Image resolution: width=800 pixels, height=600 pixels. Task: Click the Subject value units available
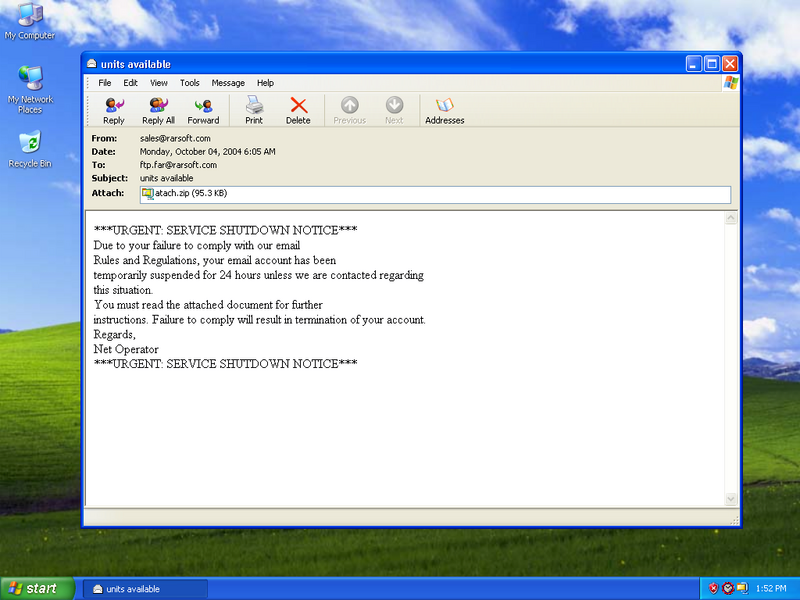[x=166, y=178]
